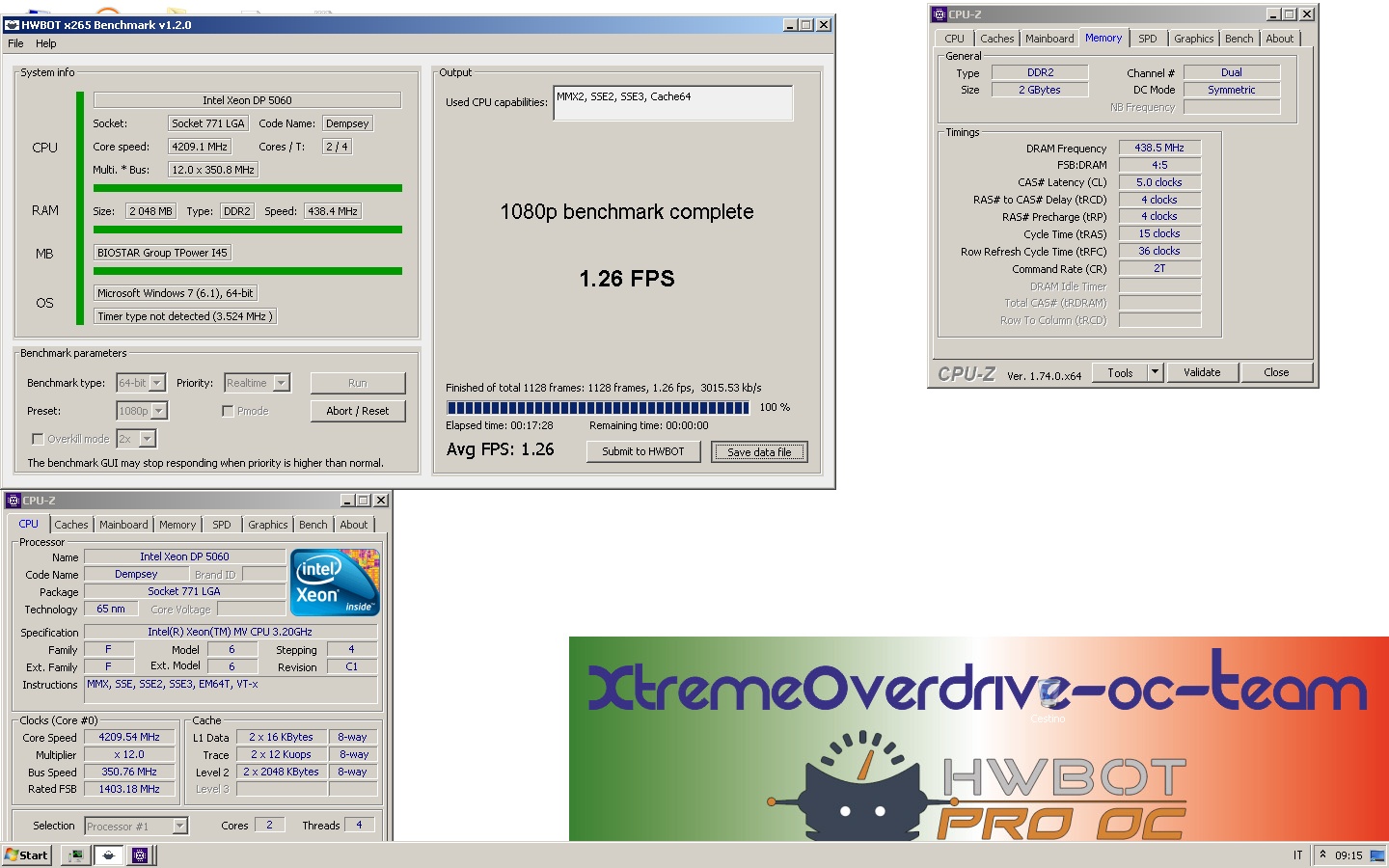Click the Microsoft Windows 7 (6.1), 64-bit field

(x=176, y=293)
